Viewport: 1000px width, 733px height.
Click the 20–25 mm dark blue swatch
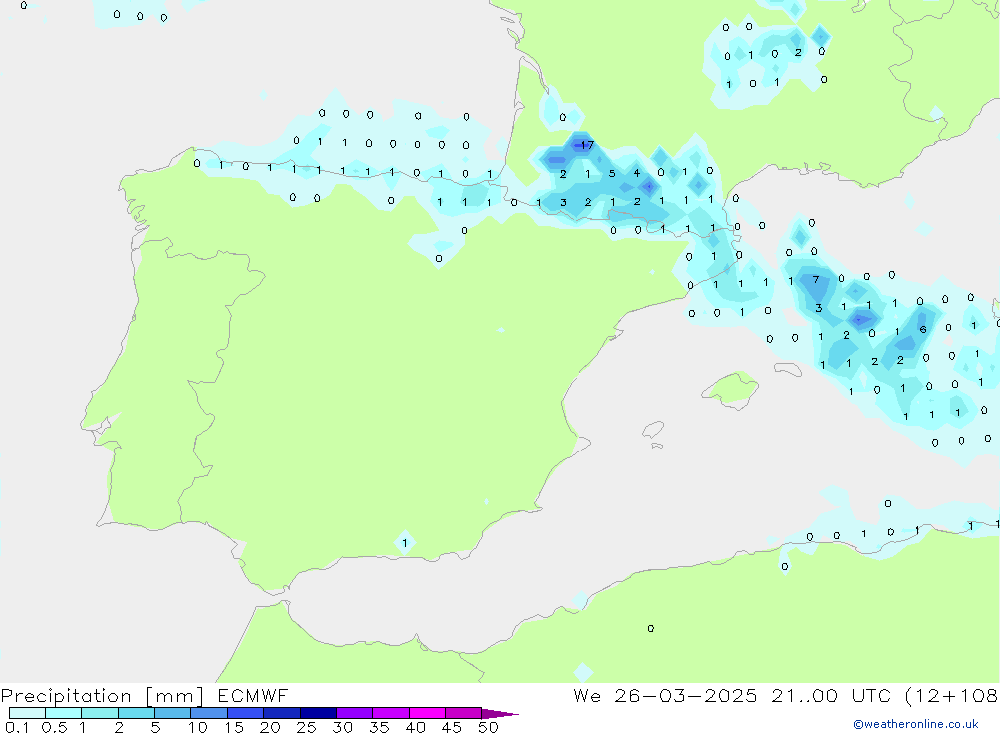click(282, 713)
